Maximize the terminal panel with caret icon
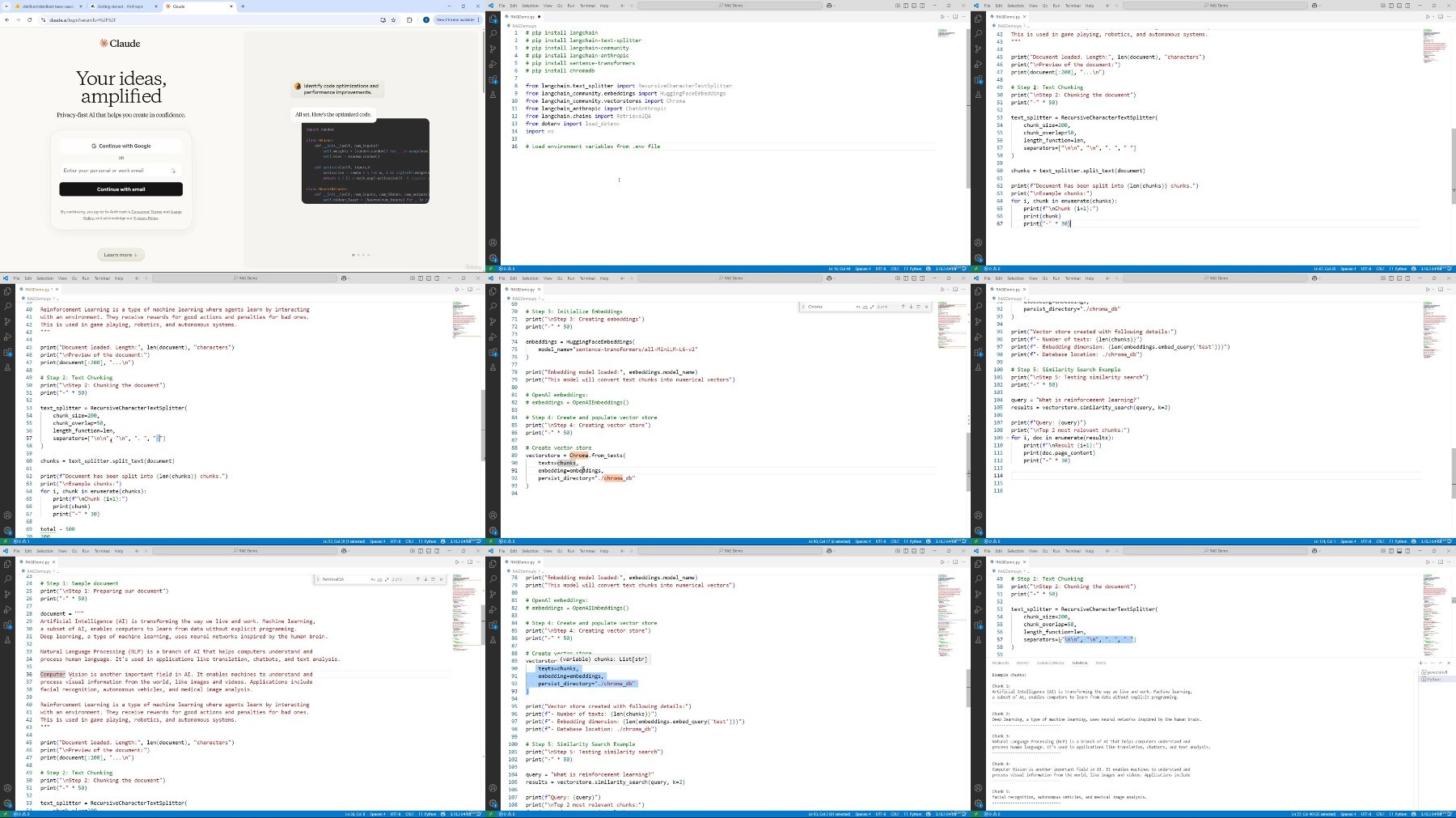1456x818 pixels. 1441,663
